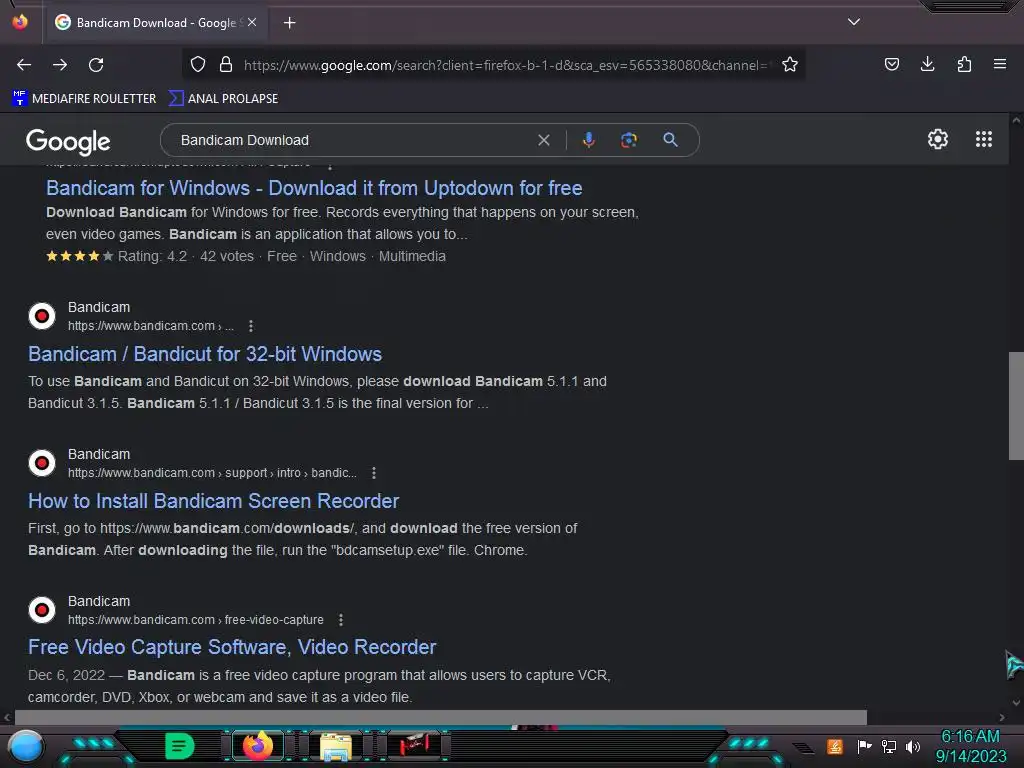Viewport: 1024px width, 768px height.
Task: Open Action Center flag icon
Action: (864, 746)
